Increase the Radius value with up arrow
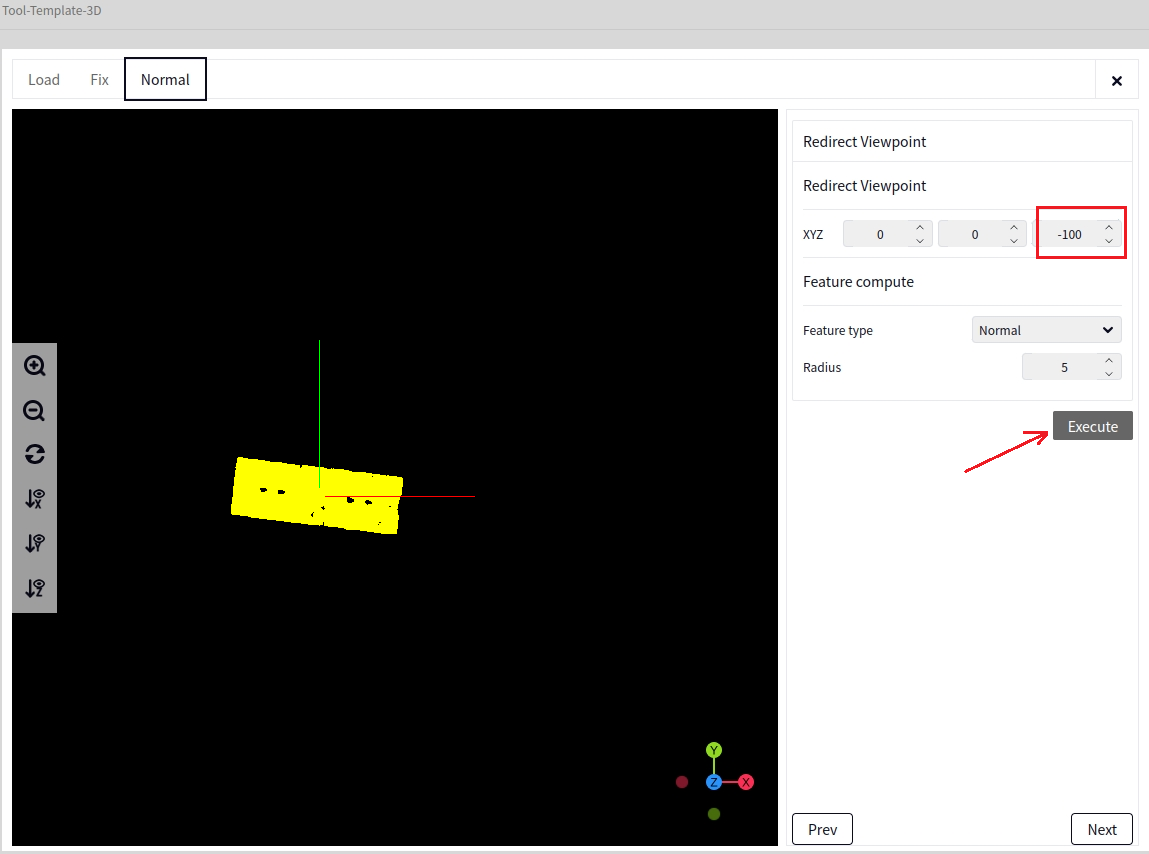This screenshot has height=854, width=1149. tap(1109, 360)
